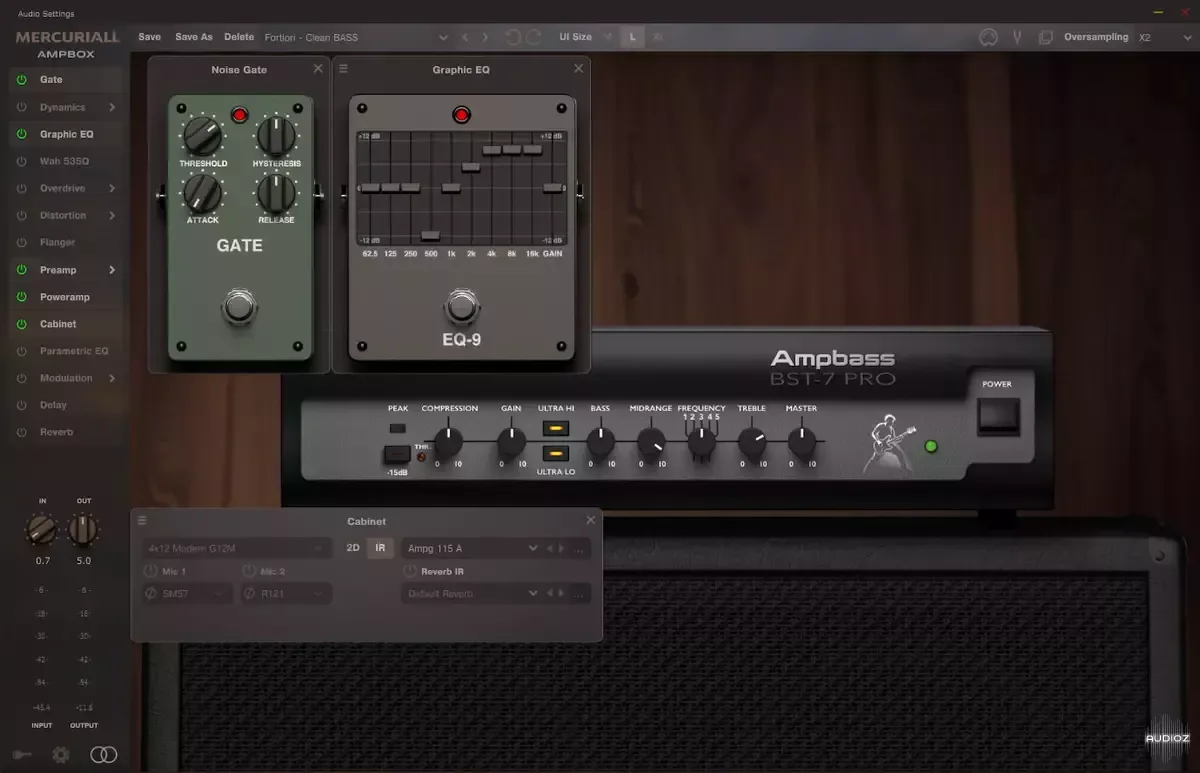Select Delay in the sidebar
Image resolution: width=1200 pixels, height=773 pixels.
tap(53, 405)
